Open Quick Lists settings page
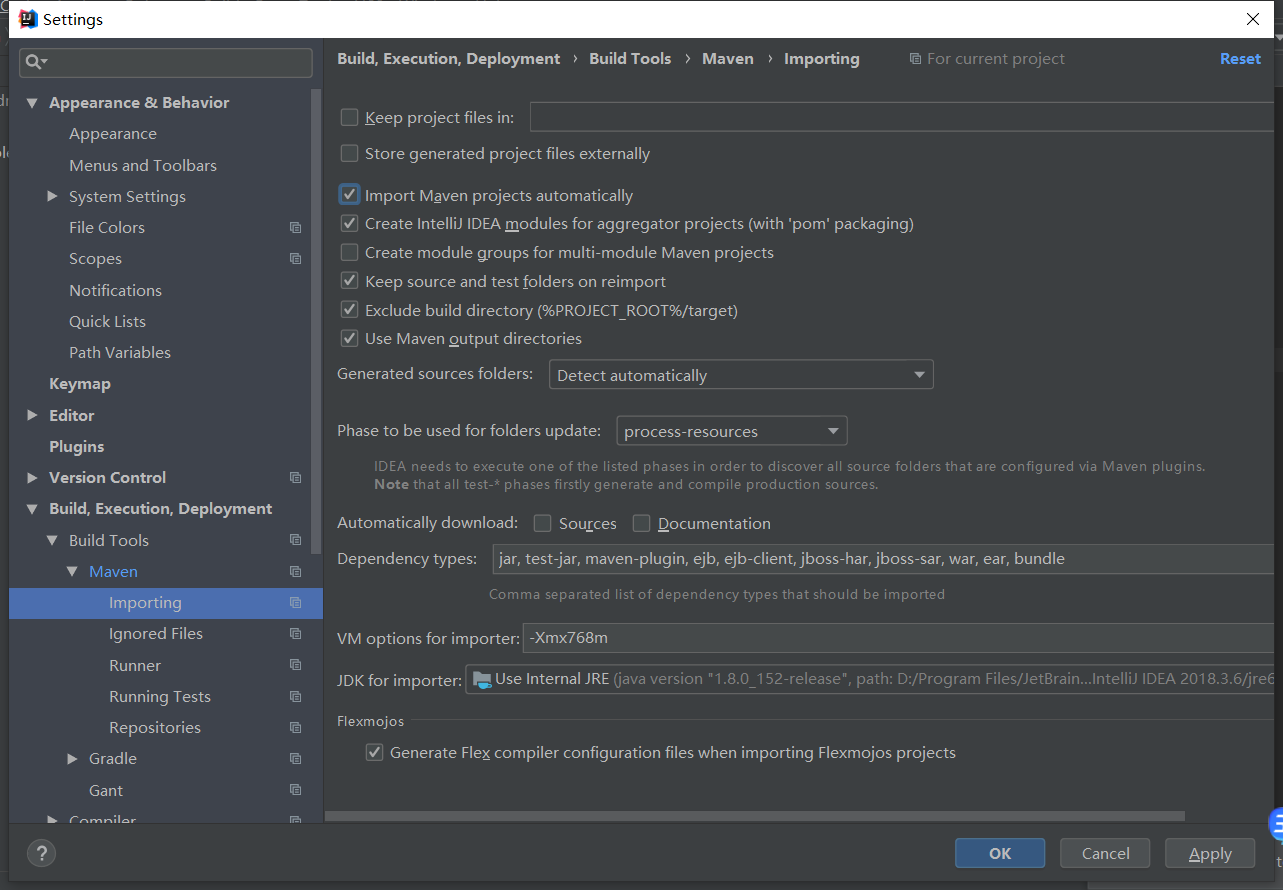The width and height of the screenshot is (1283, 890). pos(107,321)
